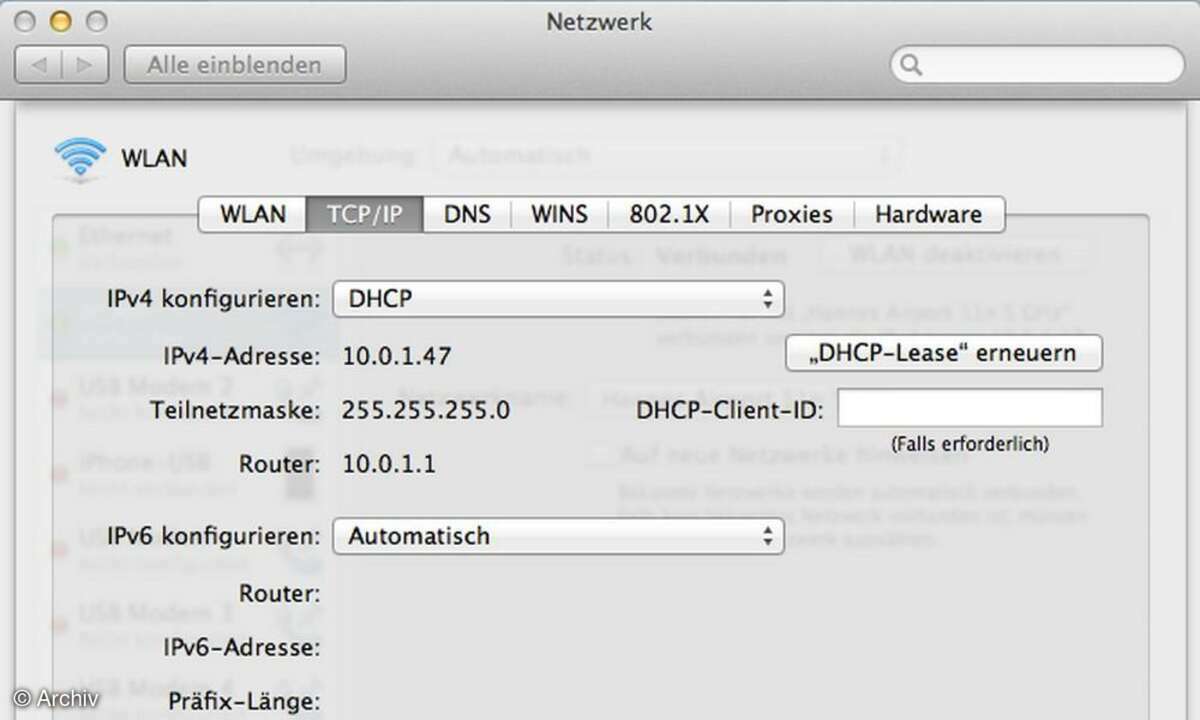The width and height of the screenshot is (1200, 720).
Task: Click the Teilnetzmaske label
Action: (x=235, y=410)
